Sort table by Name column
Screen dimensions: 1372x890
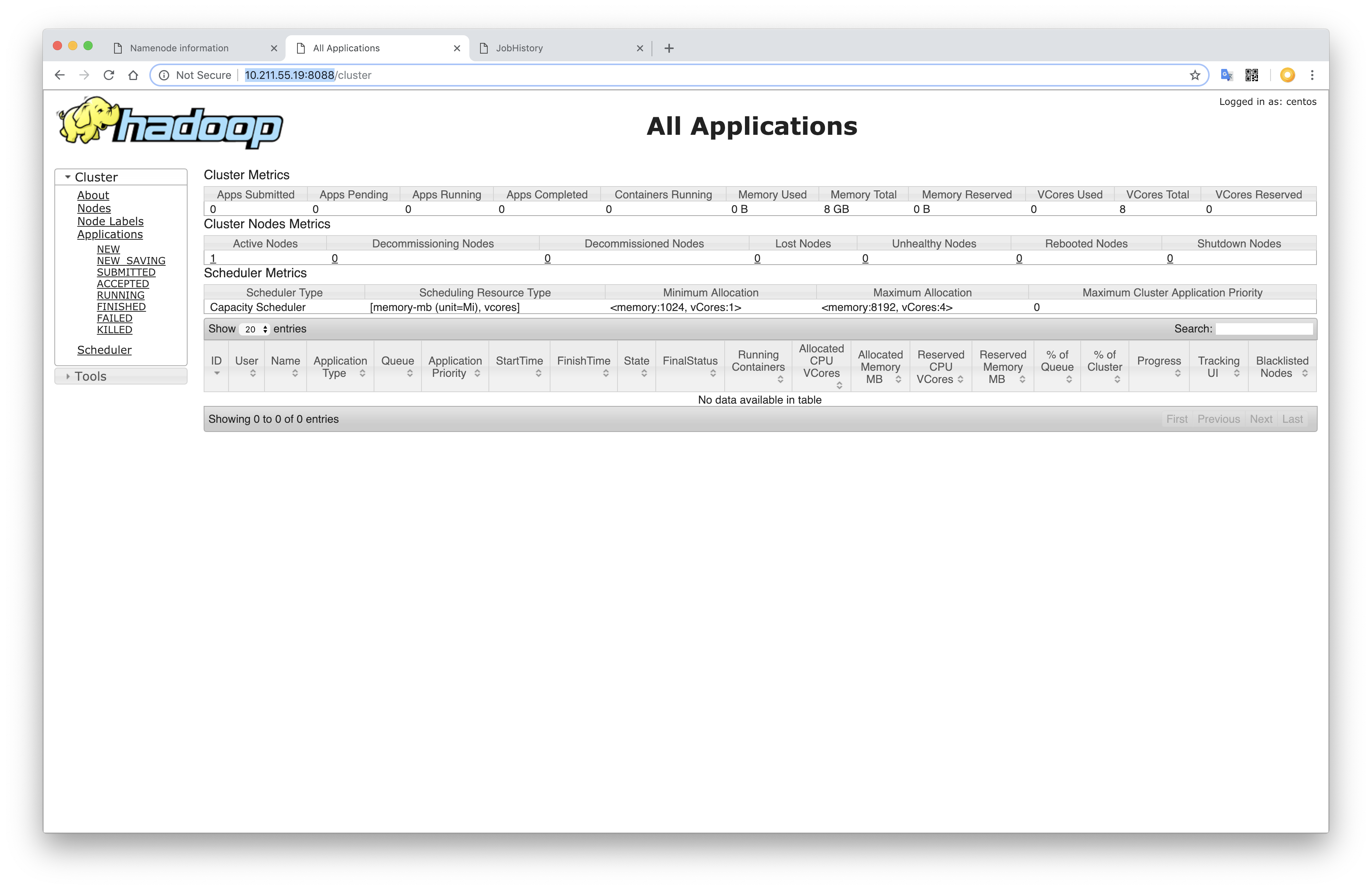pos(285,366)
